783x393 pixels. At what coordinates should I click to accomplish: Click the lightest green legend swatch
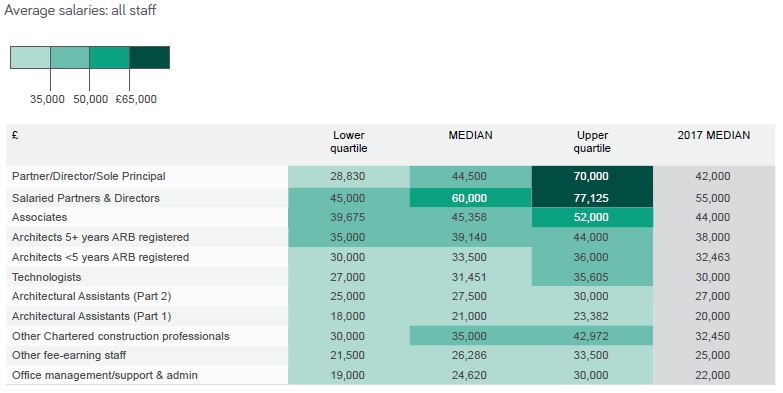pyautogui.click(x=30, y=57)
